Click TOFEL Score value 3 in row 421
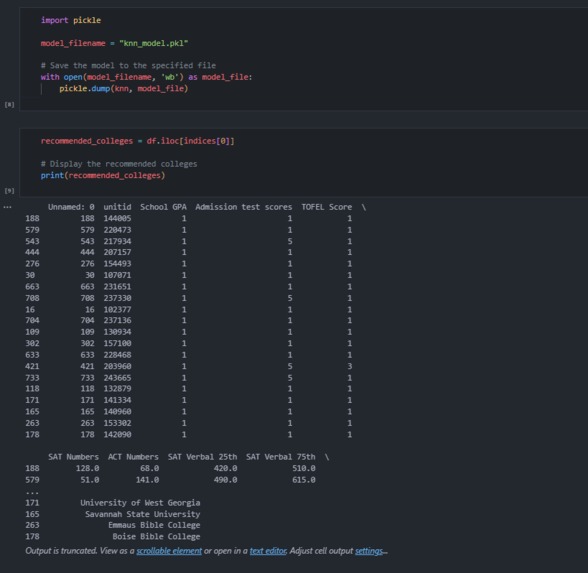This screenshot has height=573, width=588. click(350, 366)
